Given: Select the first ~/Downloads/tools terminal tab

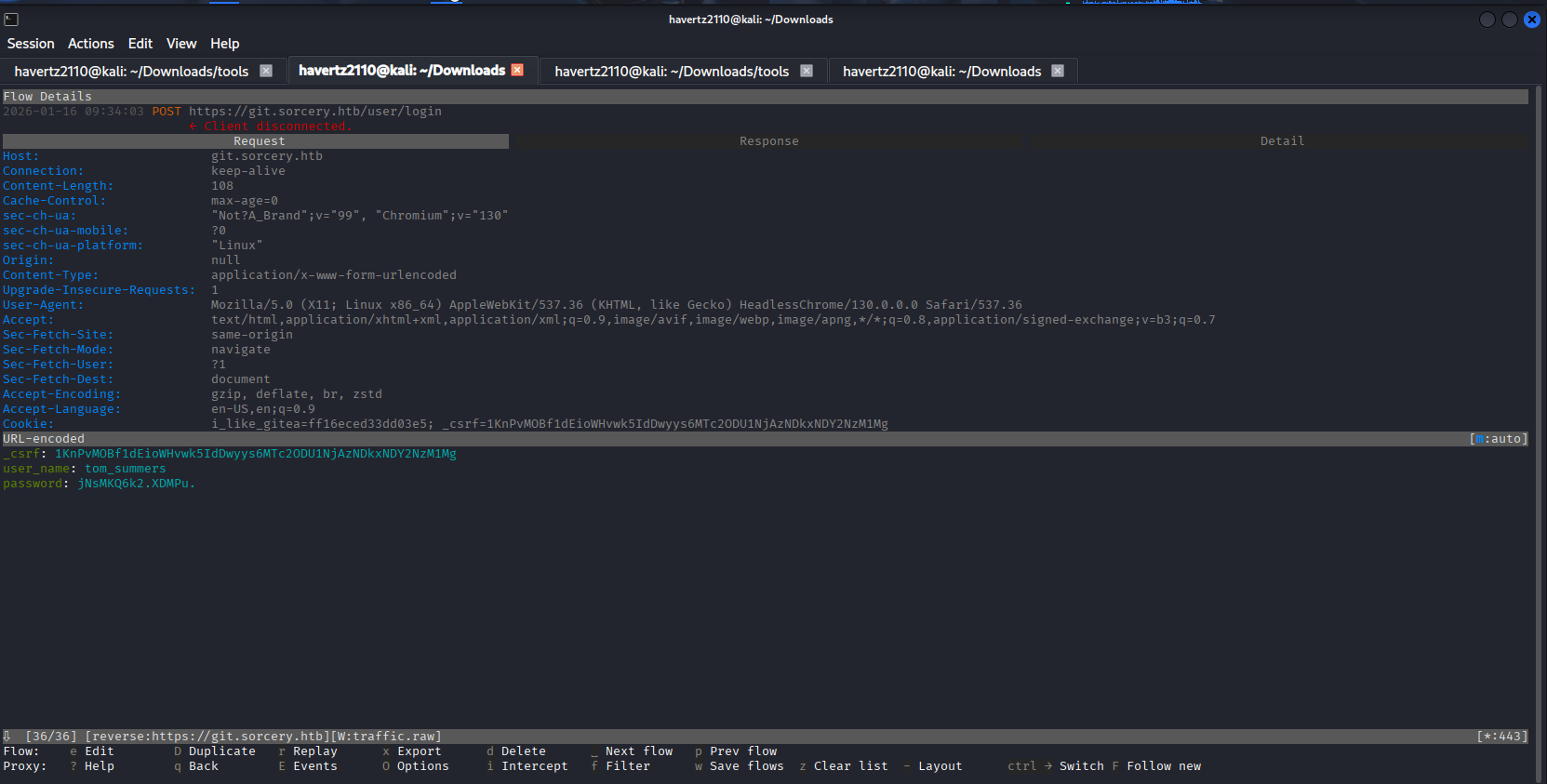Looking at the screenshot, I should click(x=131, y=72).
